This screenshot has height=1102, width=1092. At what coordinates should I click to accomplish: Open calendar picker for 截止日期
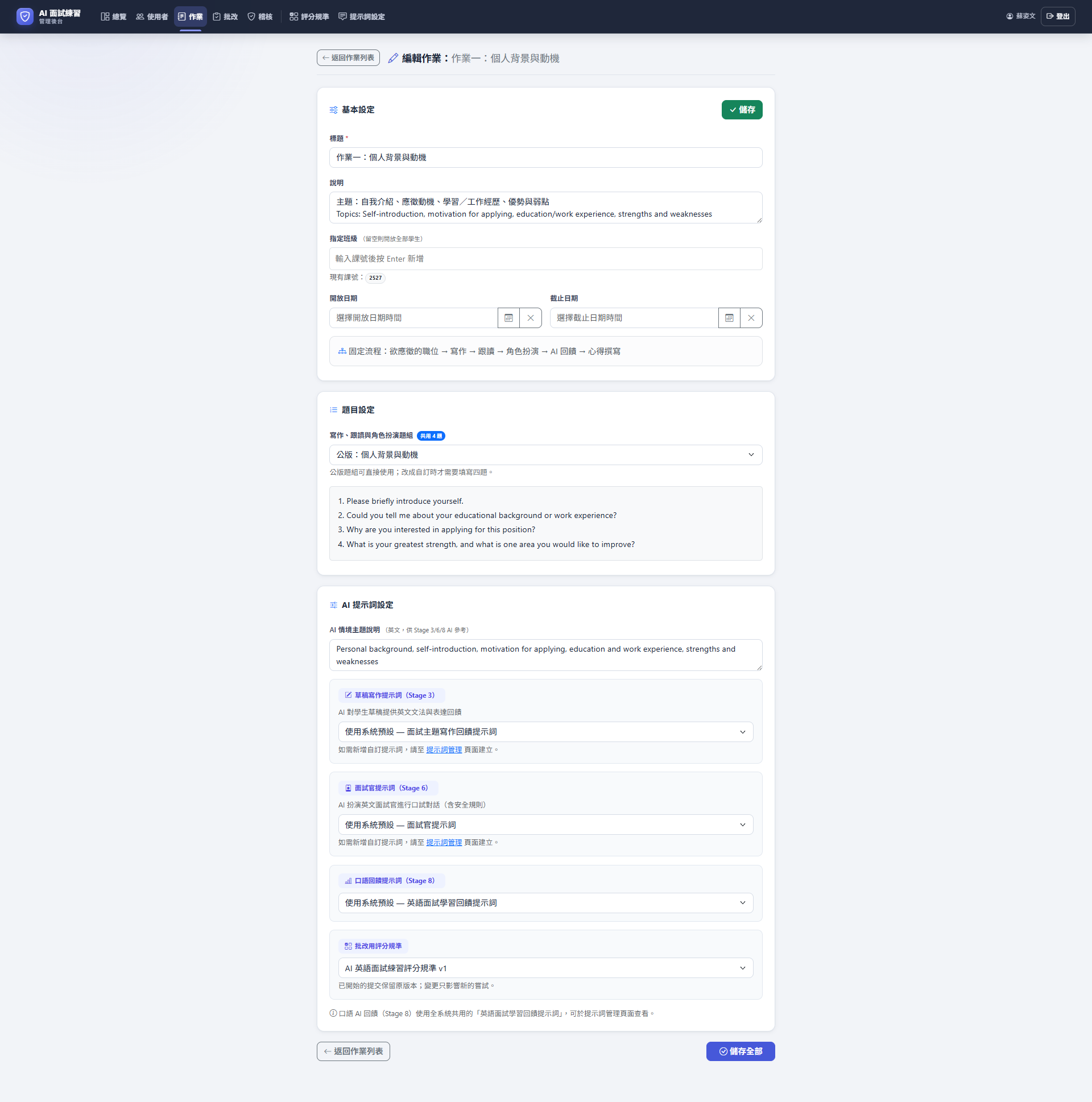tap(729, 318)
